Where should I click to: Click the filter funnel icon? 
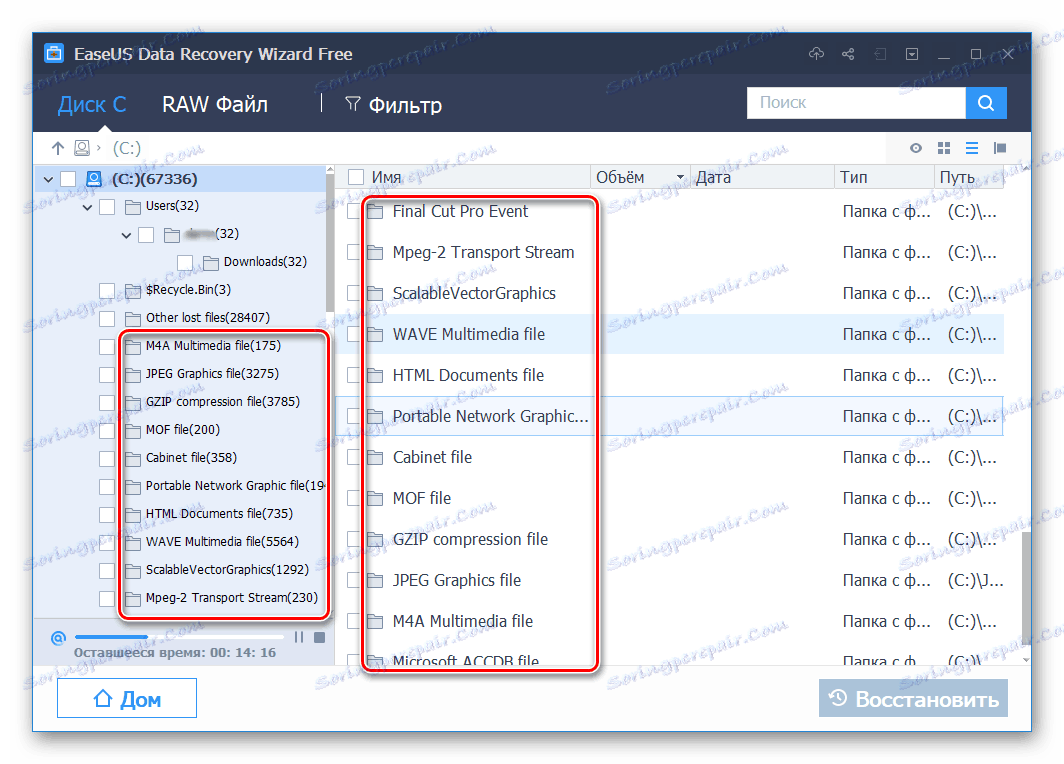point(352,104)
